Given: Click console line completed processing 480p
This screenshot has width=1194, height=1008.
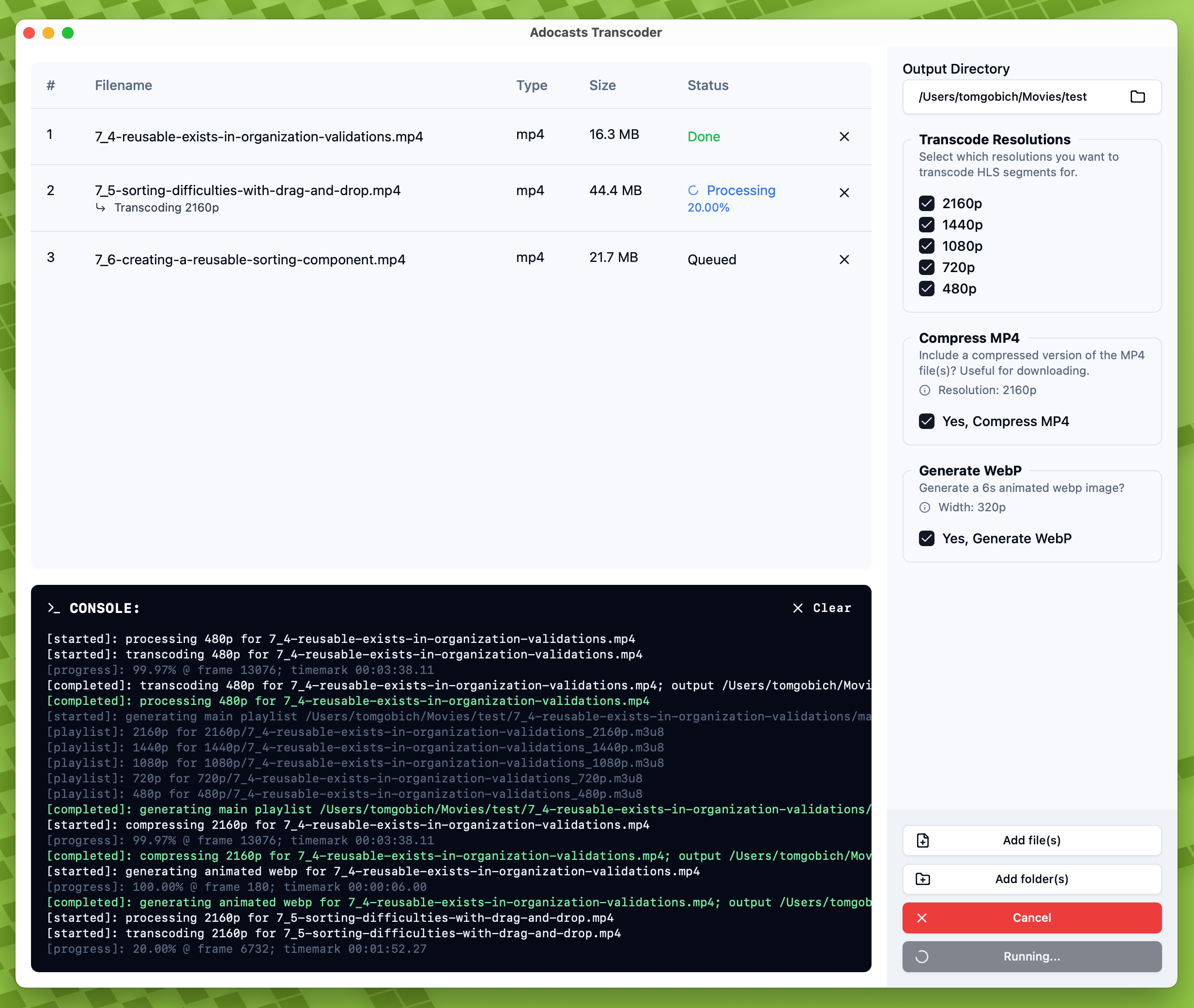Looking at the screenshot, I should 348,701.
